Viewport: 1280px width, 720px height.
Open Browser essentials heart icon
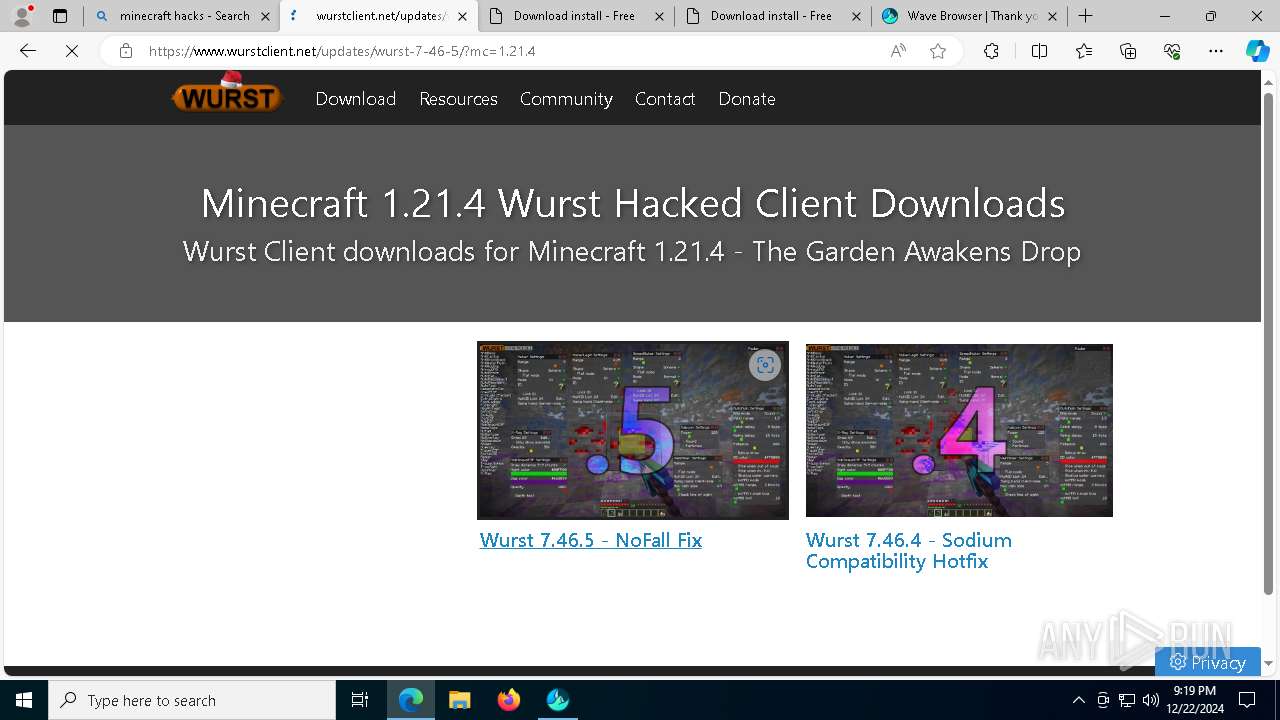(1172, 51)
